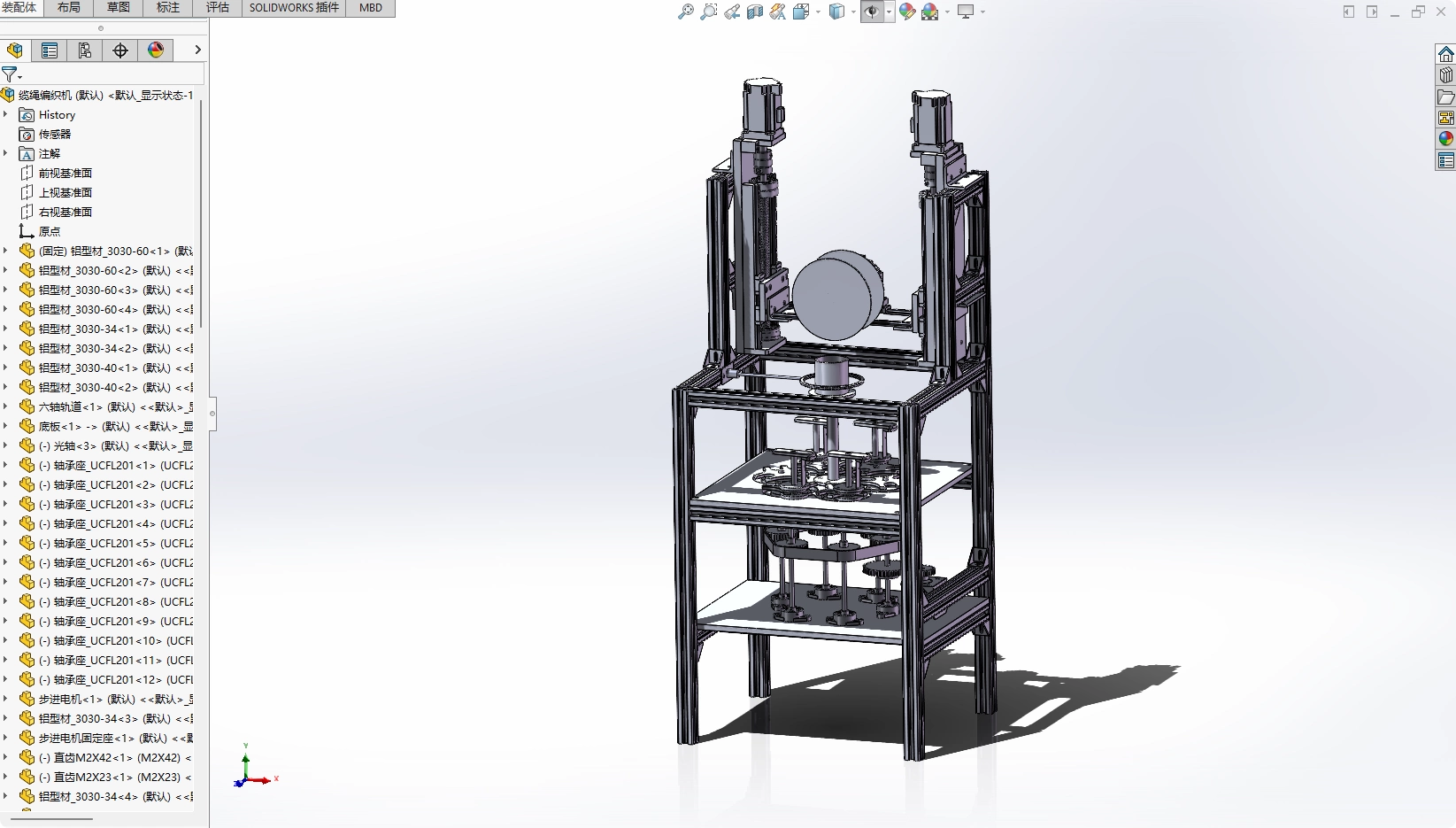Viewport: 1456px width, 828px height.
Task: Switch to the ConfigurationManager tab
Action: pyautogui.click(x=85, y=50)
